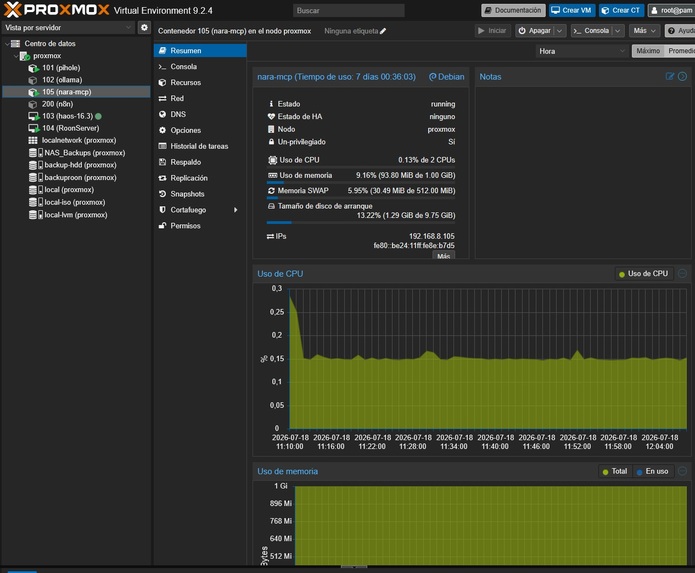The height and width of the screenshot is (573, 695).
Task: Expand the Cortafuego submenu arrow
Action: [235, 210]
